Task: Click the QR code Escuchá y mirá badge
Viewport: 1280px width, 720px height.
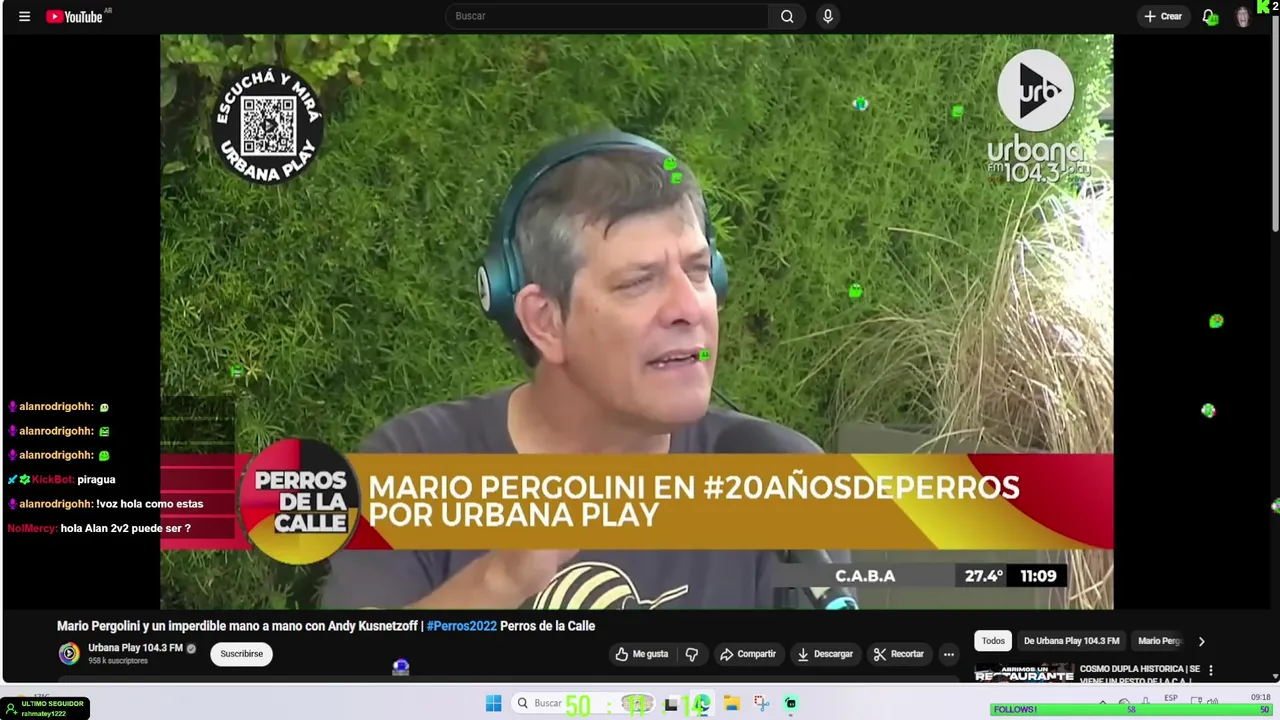Action: point(267,125)
